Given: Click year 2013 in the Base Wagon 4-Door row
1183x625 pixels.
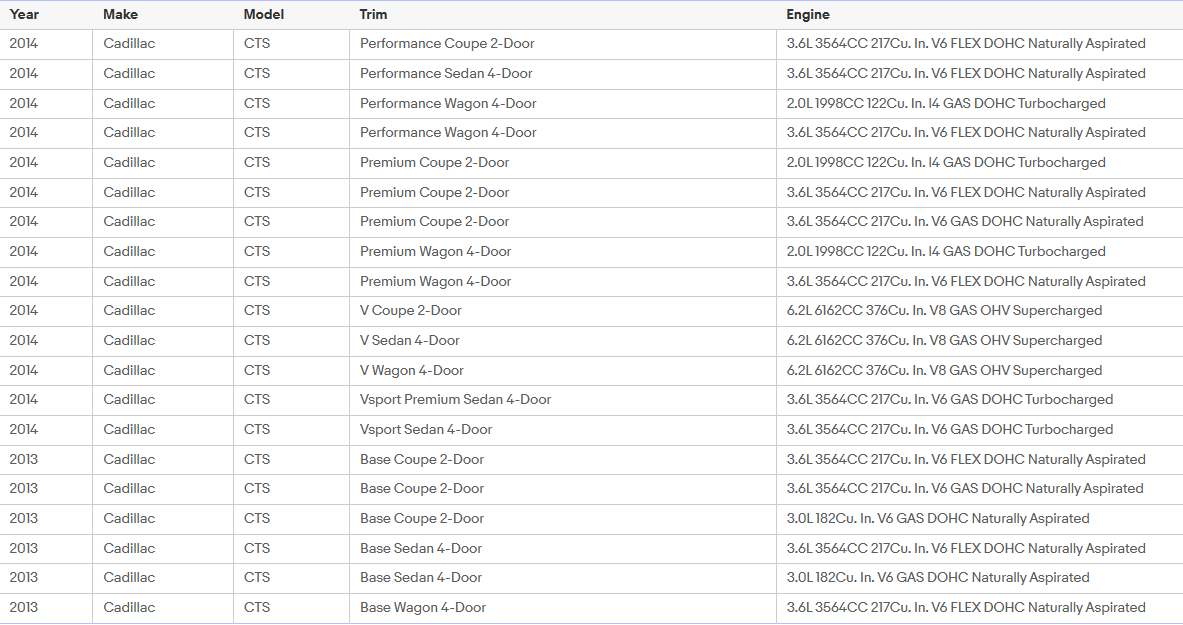Looking at the screenshot, I should 23,608.
